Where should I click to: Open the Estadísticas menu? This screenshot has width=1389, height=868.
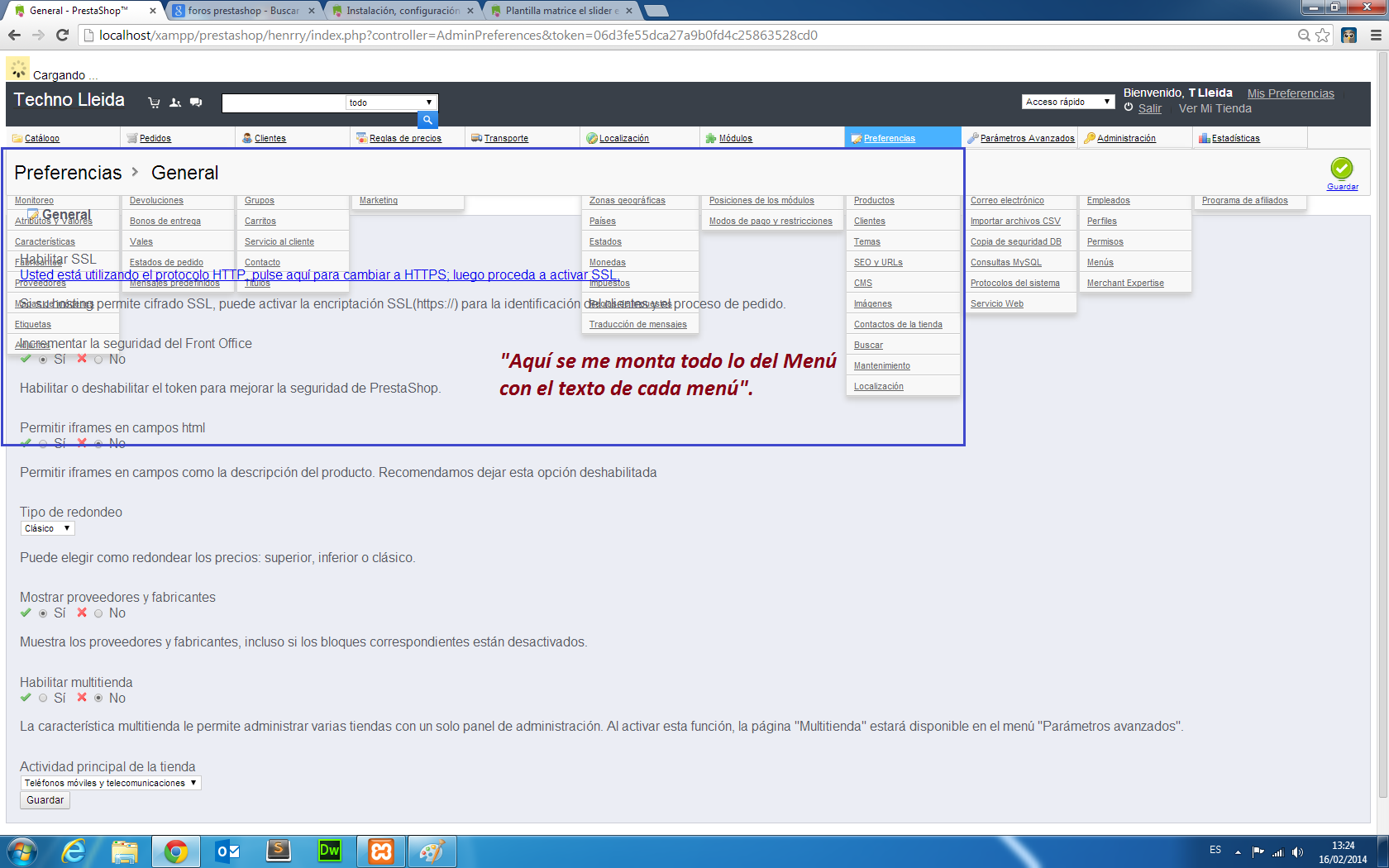pyautogui.click(x=1236, y=138)
